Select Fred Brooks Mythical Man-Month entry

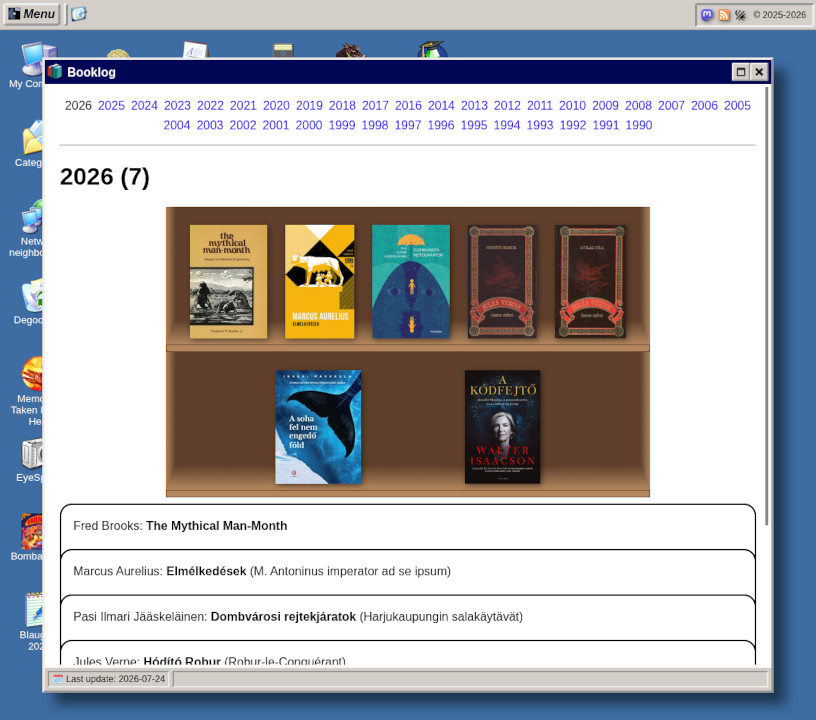point(408,526)
